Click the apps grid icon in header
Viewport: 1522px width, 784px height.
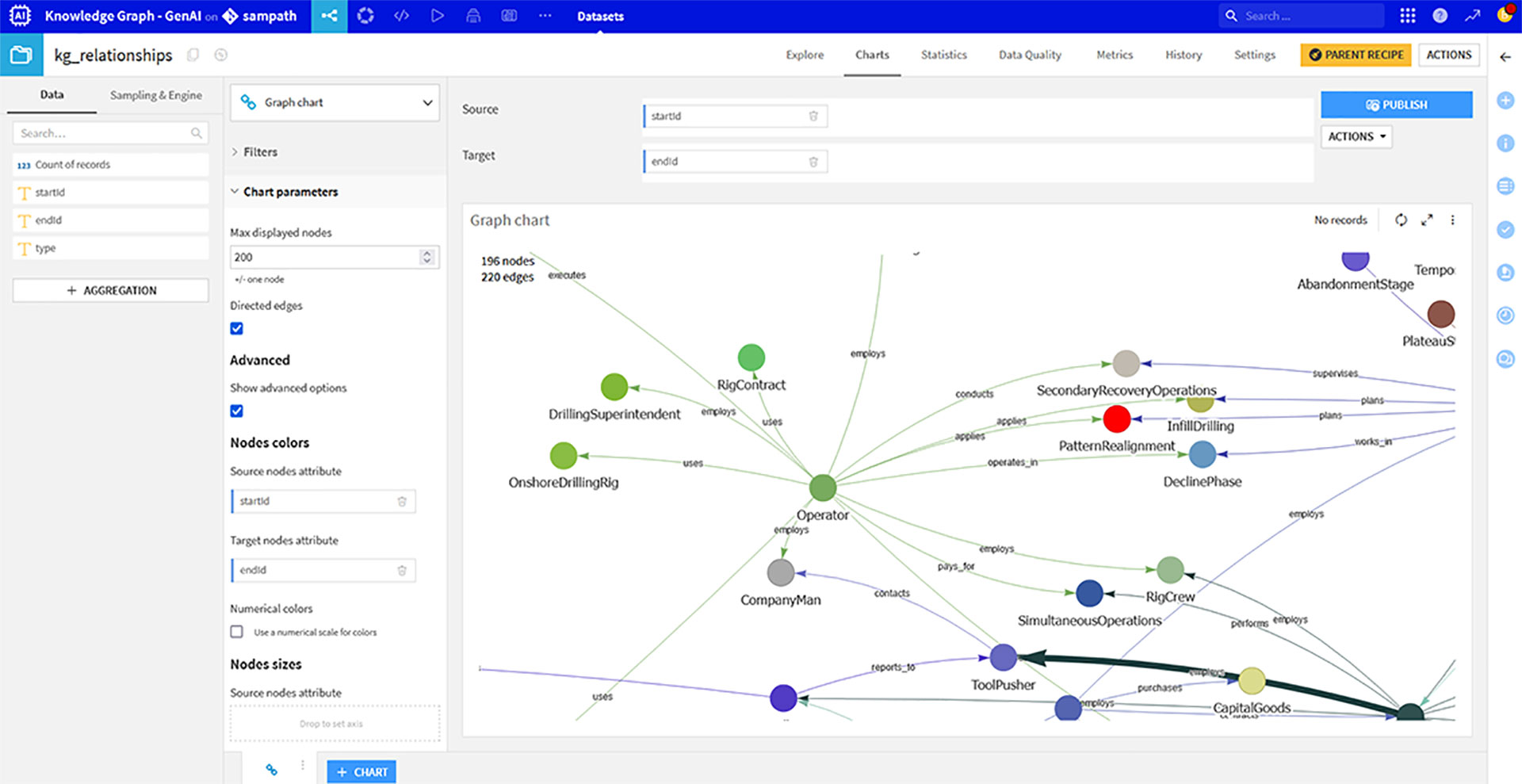[x=1407, y=16]
